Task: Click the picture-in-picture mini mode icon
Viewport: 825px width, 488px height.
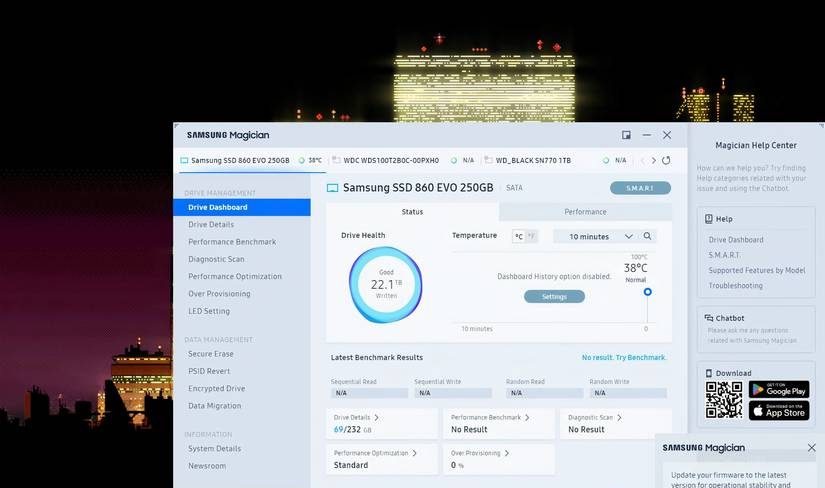Action: [x=626, y=135]
